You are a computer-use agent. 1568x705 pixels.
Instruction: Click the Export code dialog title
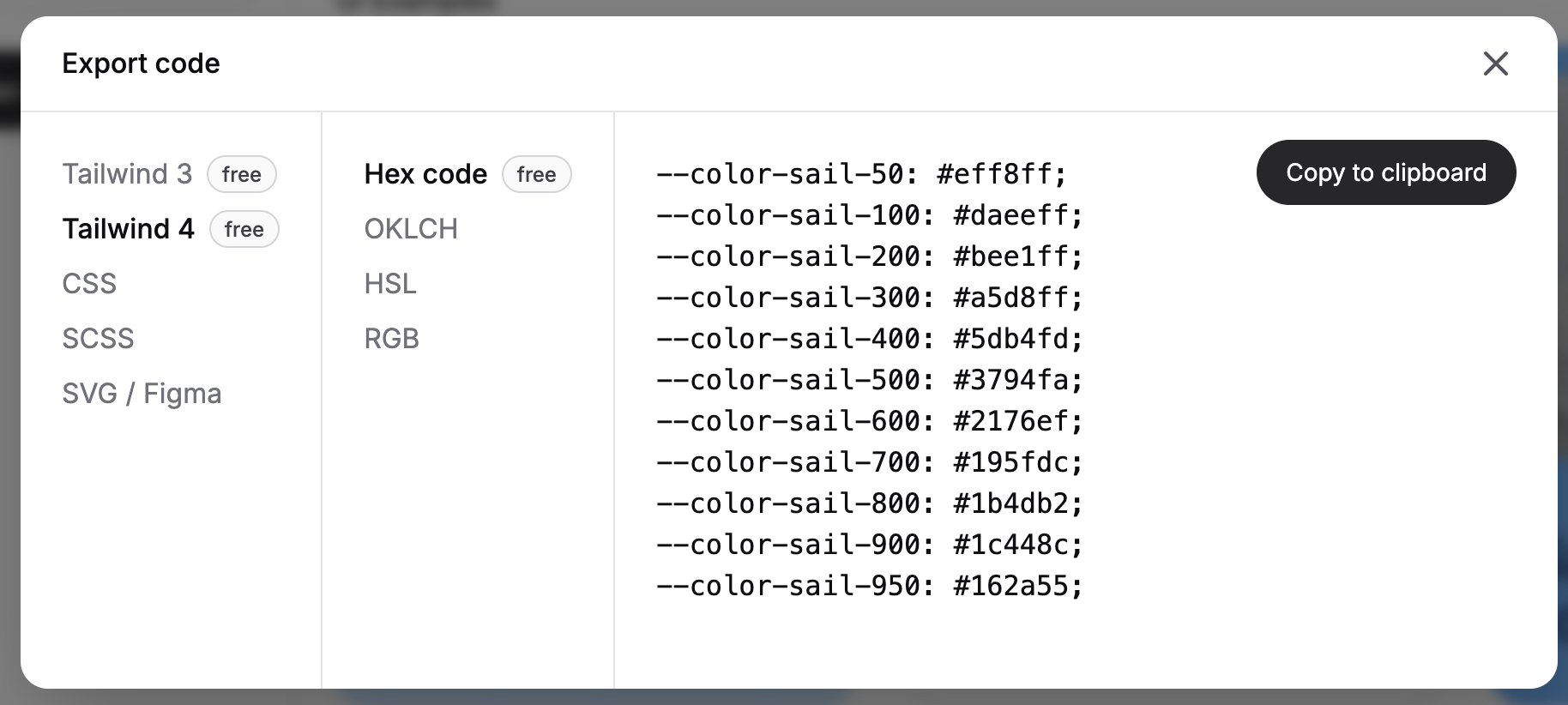point(141,63)
